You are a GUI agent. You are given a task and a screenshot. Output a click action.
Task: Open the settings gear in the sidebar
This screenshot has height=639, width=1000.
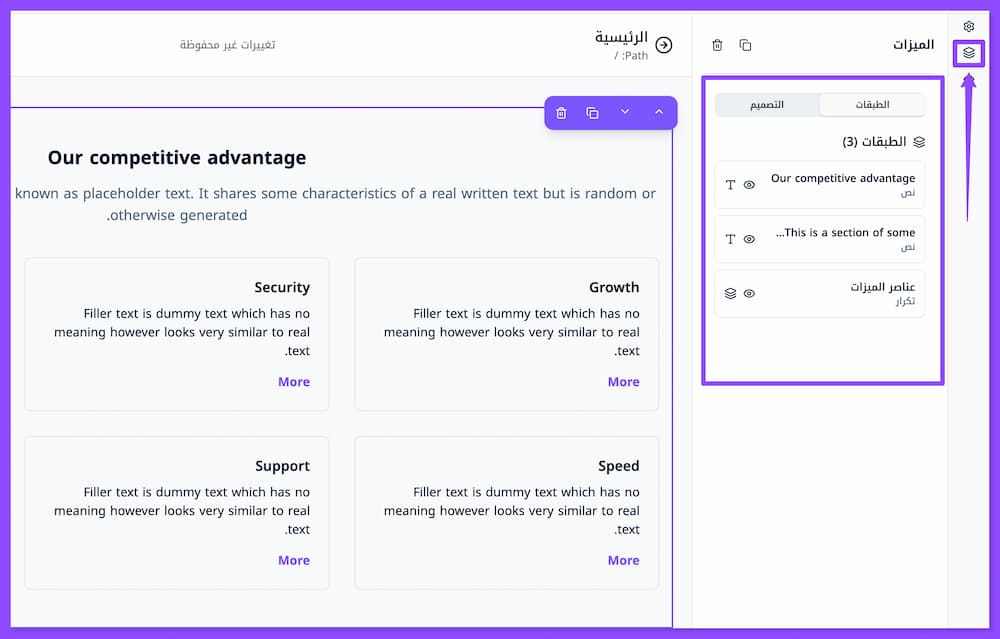(968, 26)
